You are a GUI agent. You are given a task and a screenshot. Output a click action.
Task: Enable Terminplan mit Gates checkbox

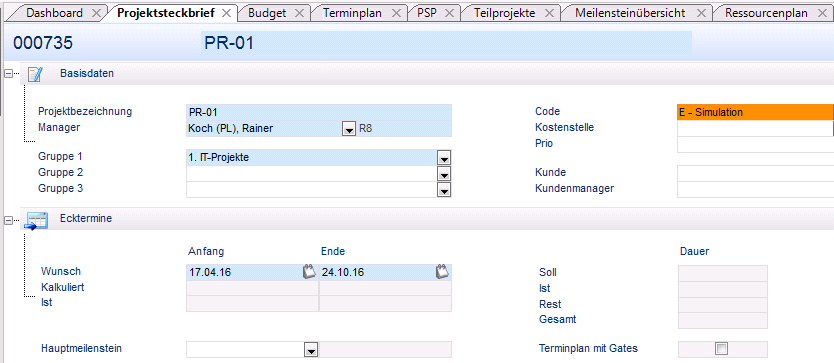[722, 349]
